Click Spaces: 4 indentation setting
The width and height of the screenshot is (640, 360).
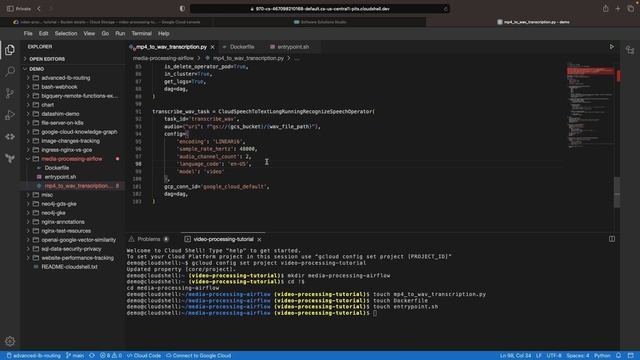(x=577, y=356)
